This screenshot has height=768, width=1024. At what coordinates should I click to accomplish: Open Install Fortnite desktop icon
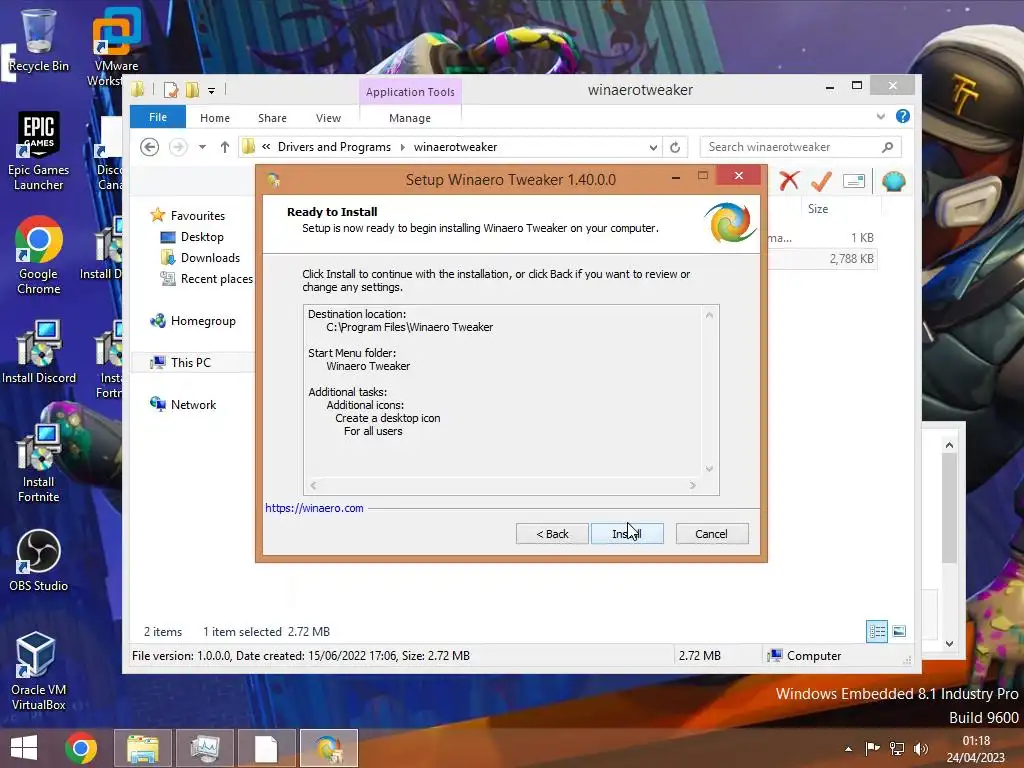(39, 463)
